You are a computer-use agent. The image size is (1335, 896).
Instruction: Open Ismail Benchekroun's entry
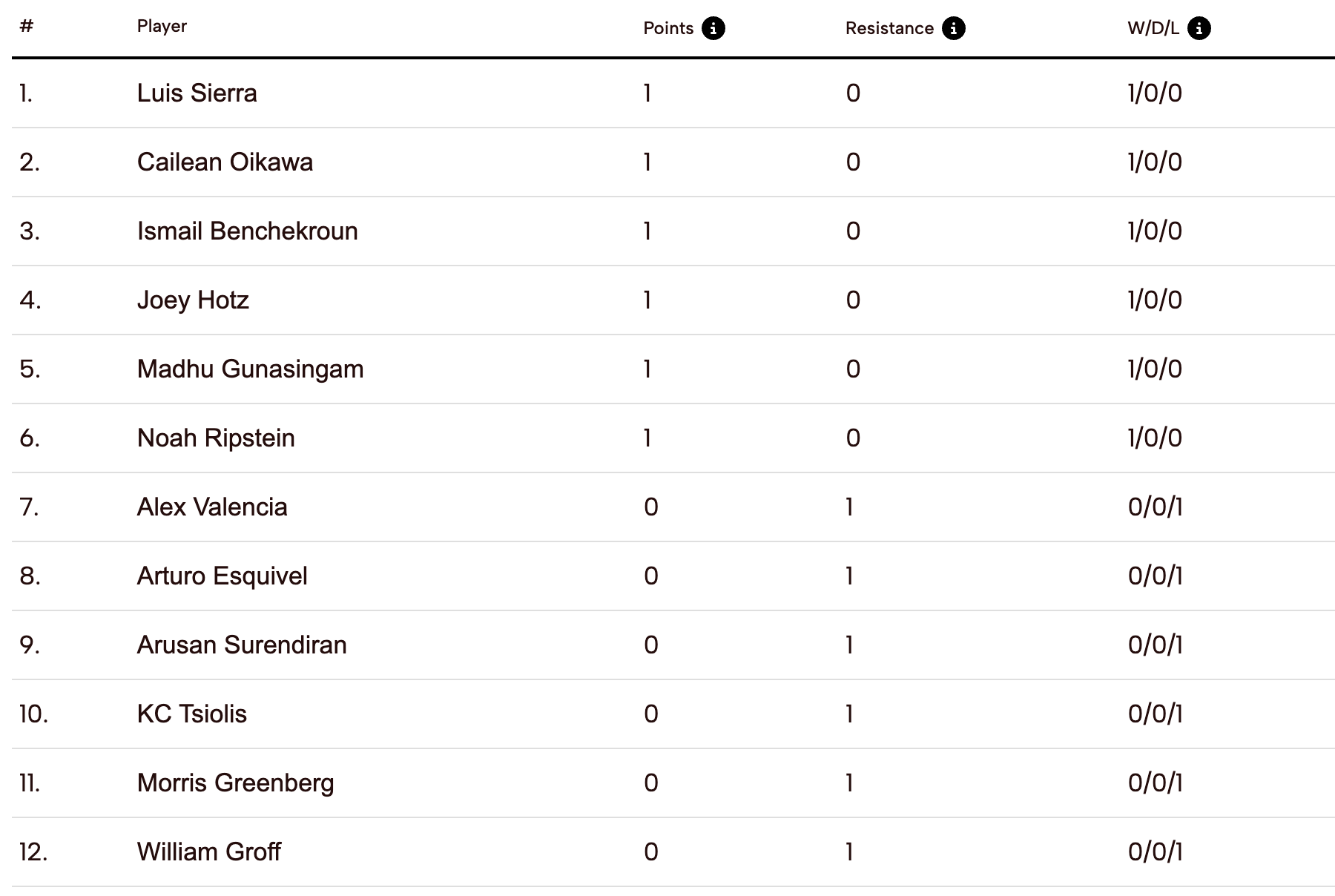tap(247, 231)
